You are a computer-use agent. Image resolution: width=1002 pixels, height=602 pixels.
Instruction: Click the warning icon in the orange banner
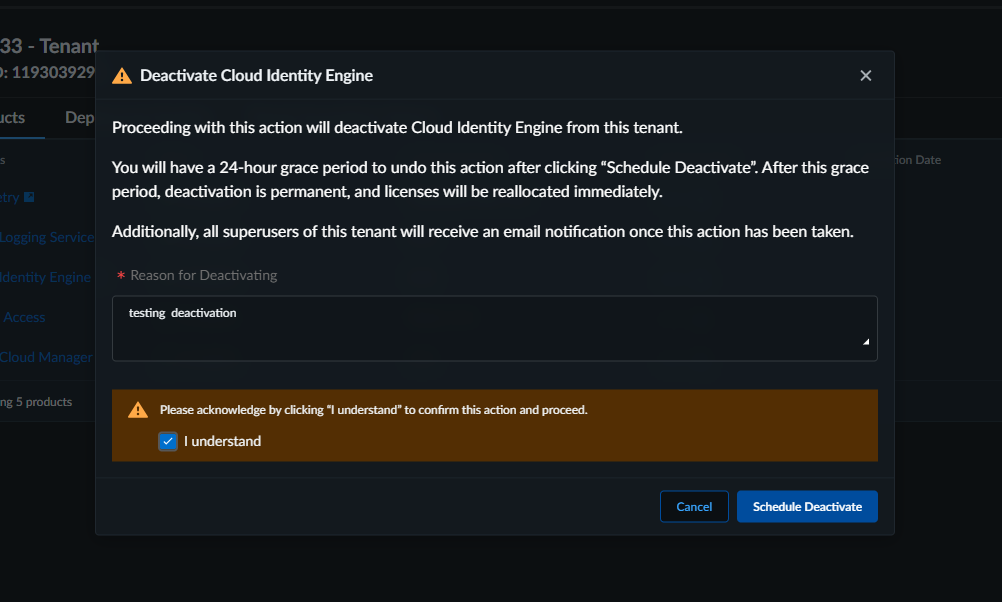138,410
